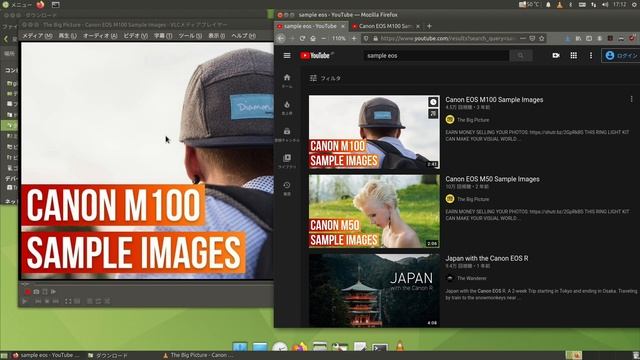Reset the 110% zoom level
Image resolution: width=640 pixels, height=360 pixels.
[x=338, y=38]
